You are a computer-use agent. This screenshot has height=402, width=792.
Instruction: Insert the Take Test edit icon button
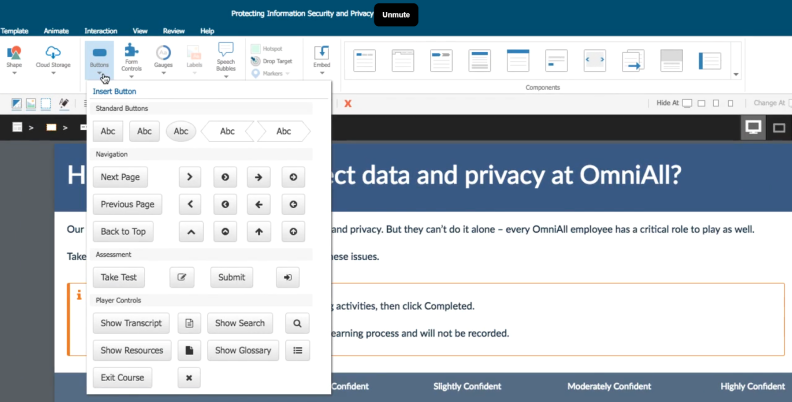click(x=182, y=277)
